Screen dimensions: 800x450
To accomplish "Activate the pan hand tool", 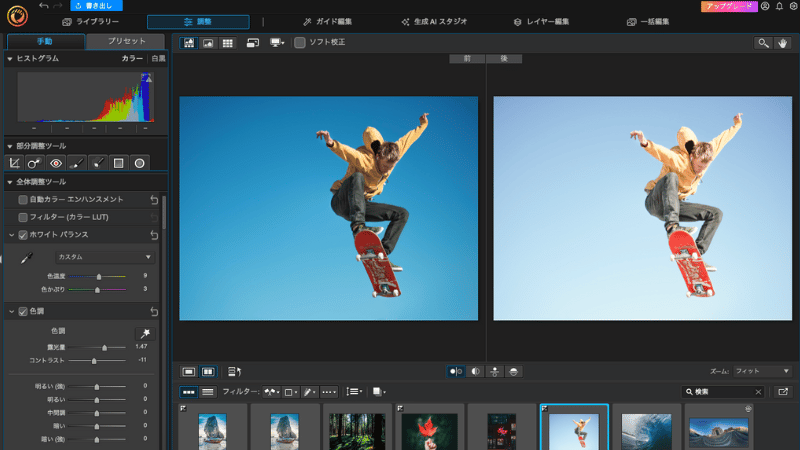I will coord(783,43).
